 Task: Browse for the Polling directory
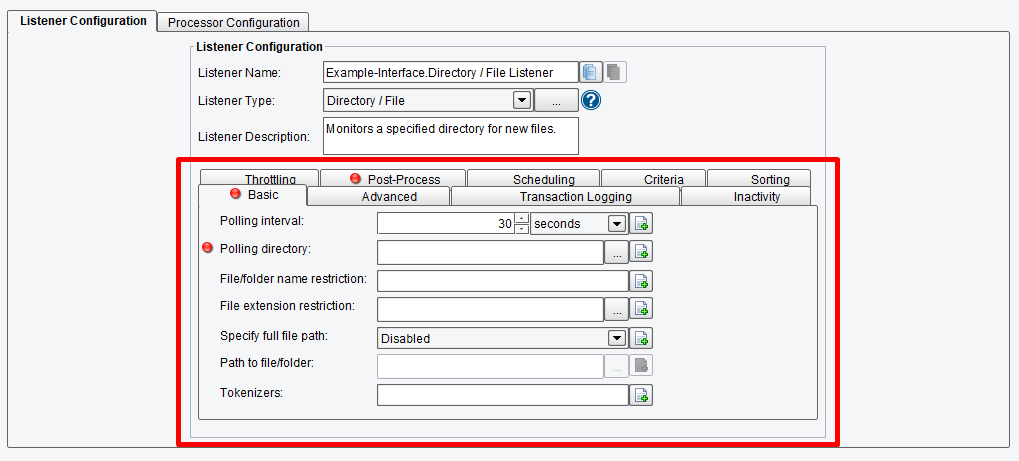point(617,252)
